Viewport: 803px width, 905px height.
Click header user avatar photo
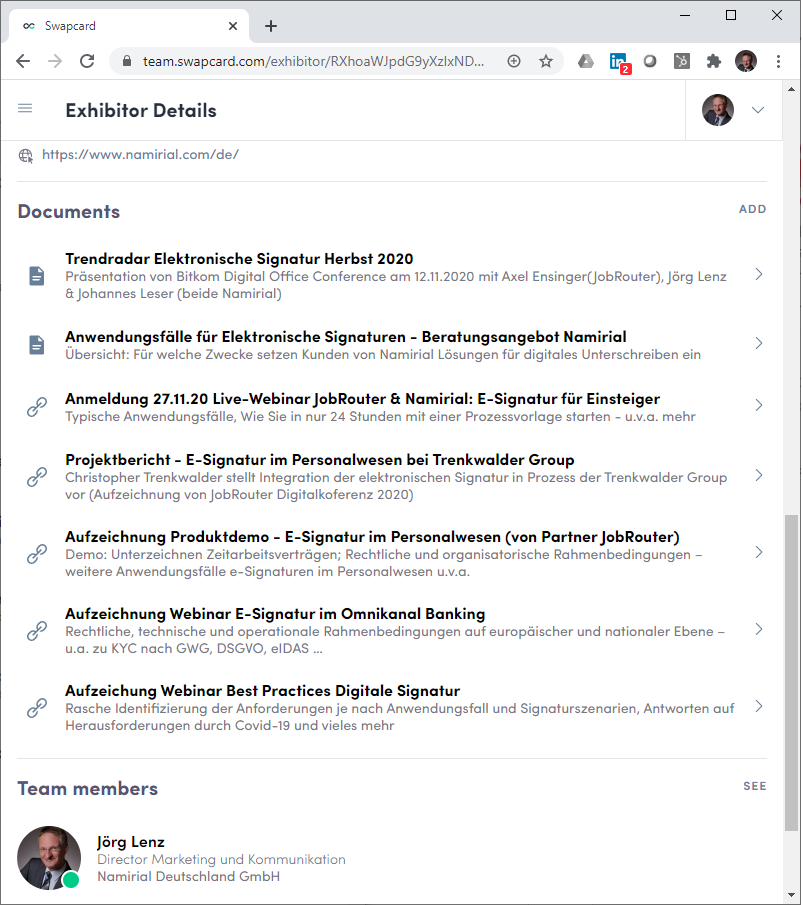click(718, 110)
